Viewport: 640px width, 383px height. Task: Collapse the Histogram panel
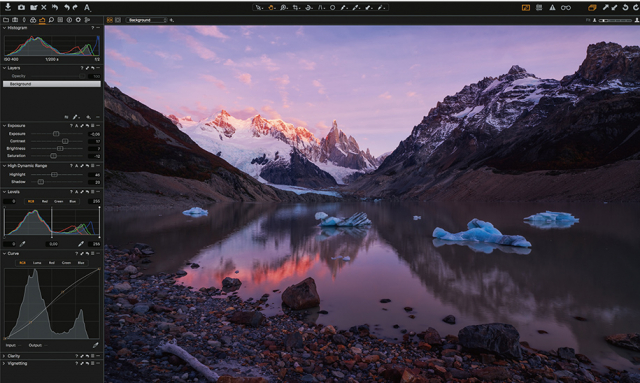tap(4, 28)
